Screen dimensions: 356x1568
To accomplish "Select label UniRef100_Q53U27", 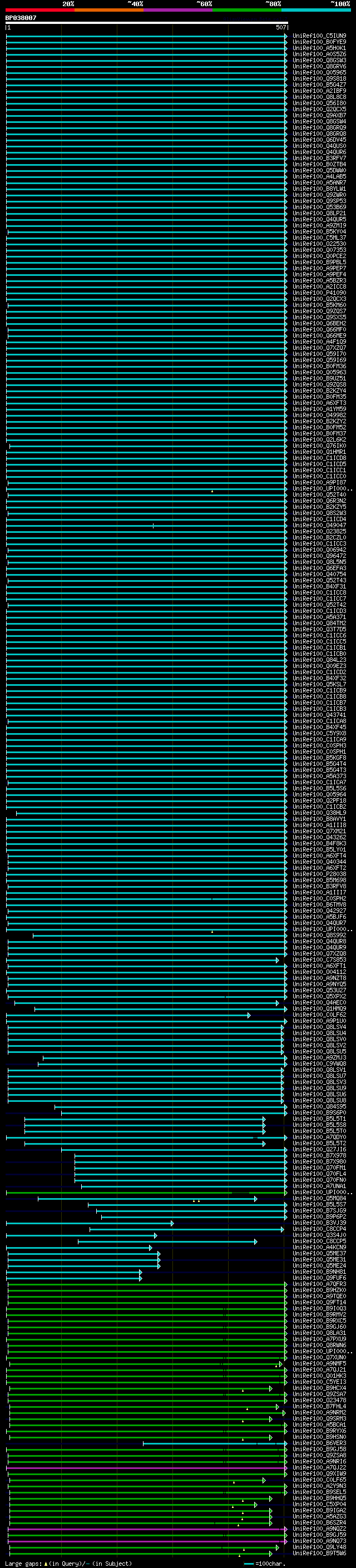I will tap(319, 990).
